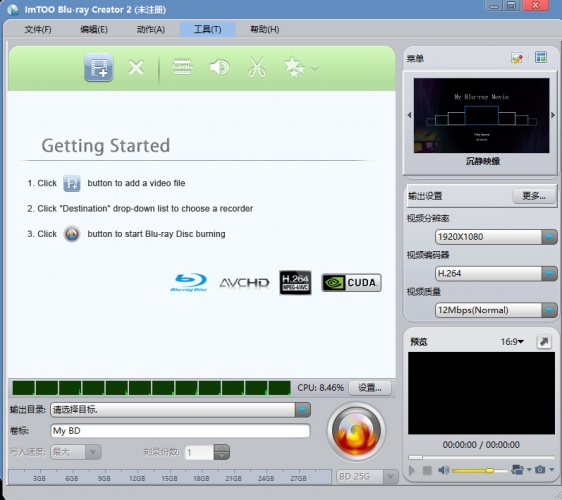Open the 工具(T) menu

(x=208, y=29)
